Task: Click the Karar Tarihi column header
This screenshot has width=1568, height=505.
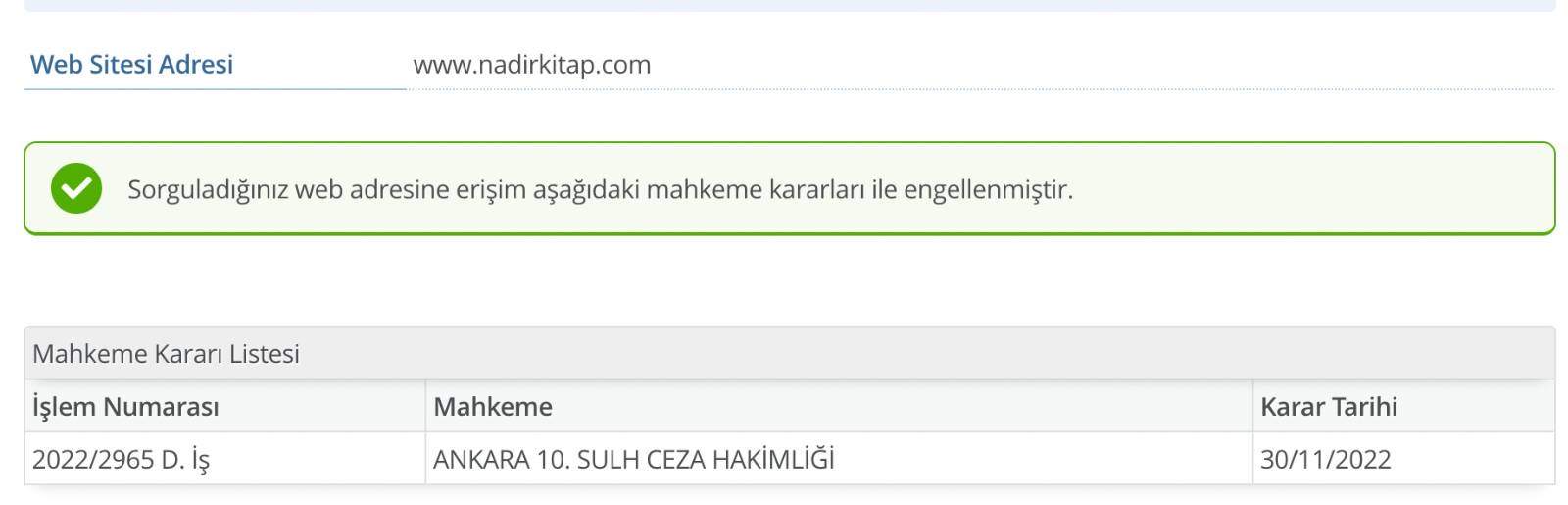Action: [x=1328, y=407]
